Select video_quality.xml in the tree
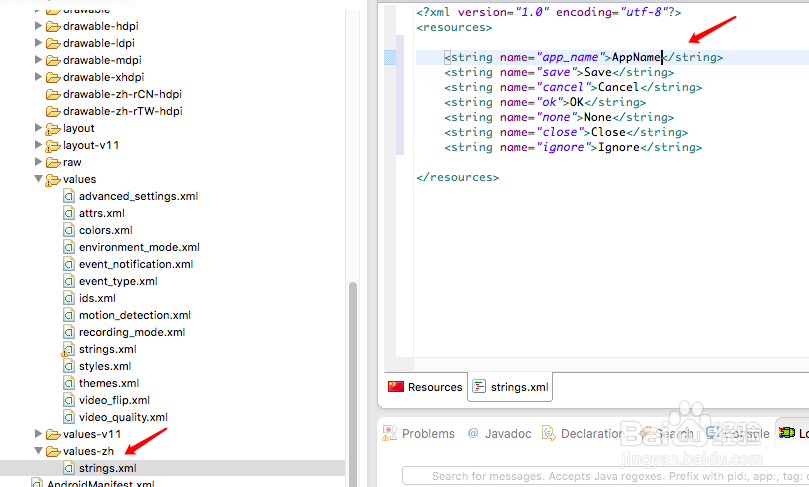The image size is (809, 487). pyautogui.click(x=123, y=417)
